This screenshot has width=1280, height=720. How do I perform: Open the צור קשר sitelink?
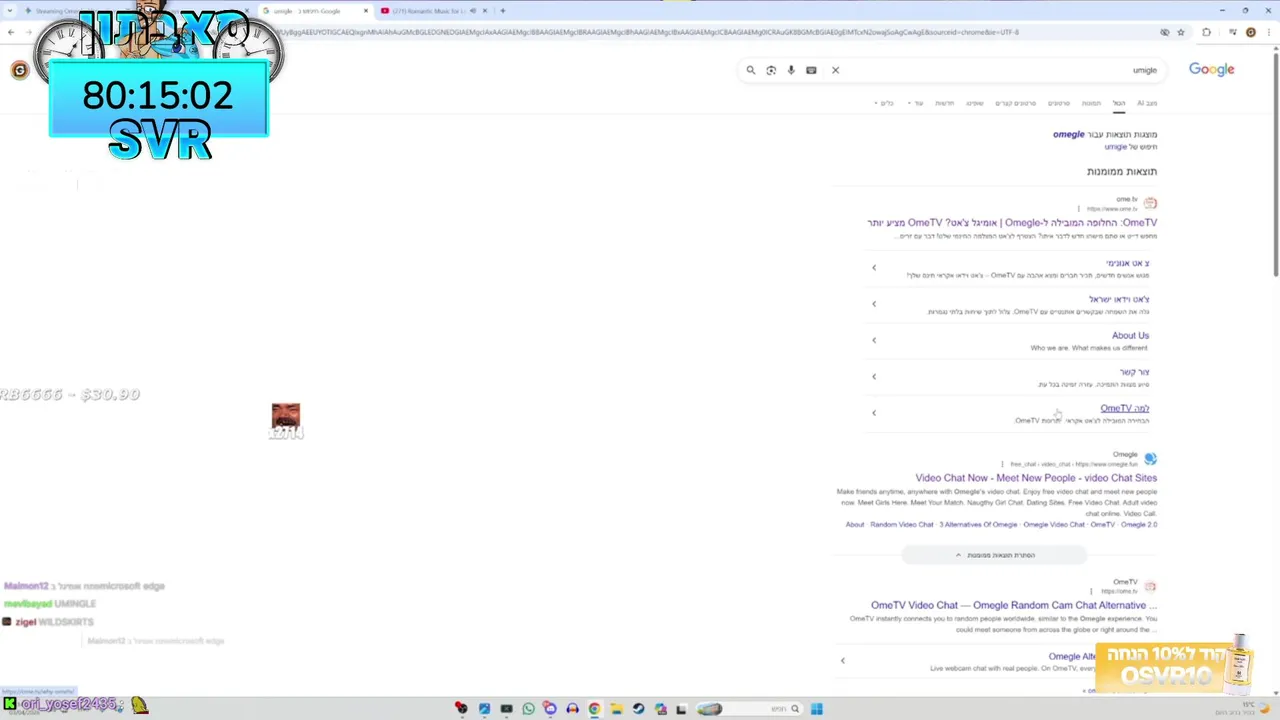pos(1134,372)
